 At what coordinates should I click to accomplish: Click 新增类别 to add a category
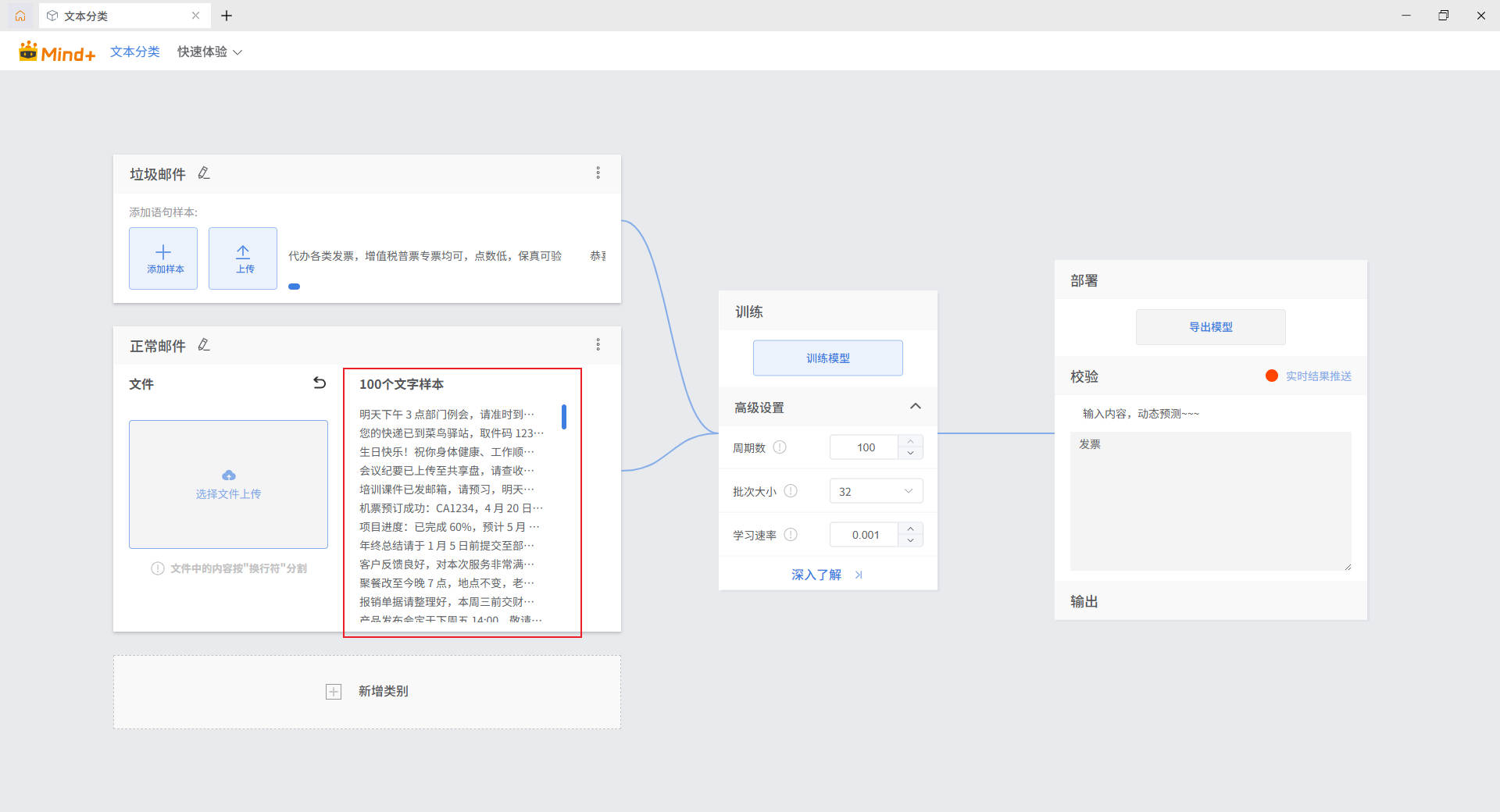pos(367,692)
